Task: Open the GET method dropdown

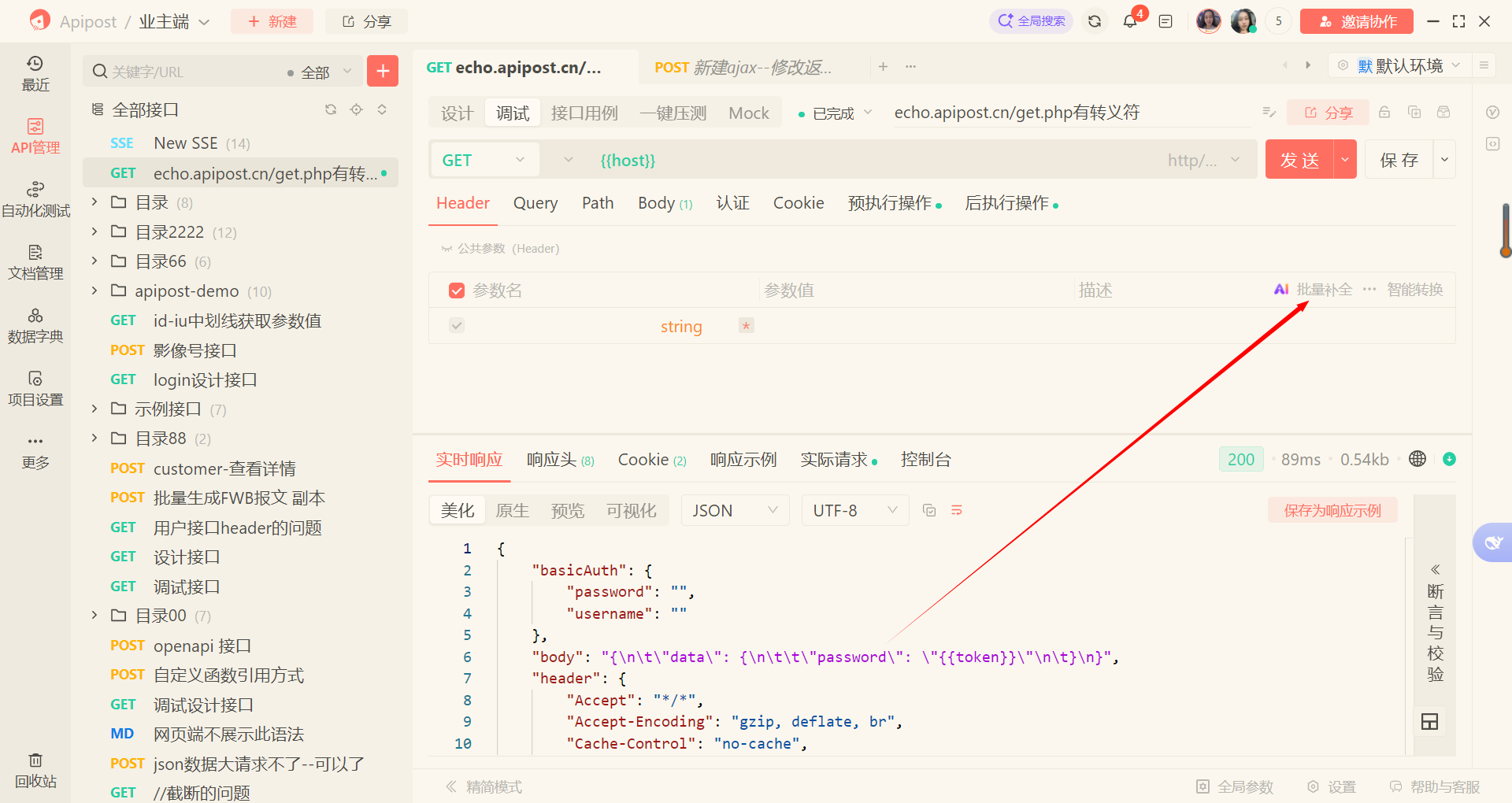Action: tap(484, 161)
